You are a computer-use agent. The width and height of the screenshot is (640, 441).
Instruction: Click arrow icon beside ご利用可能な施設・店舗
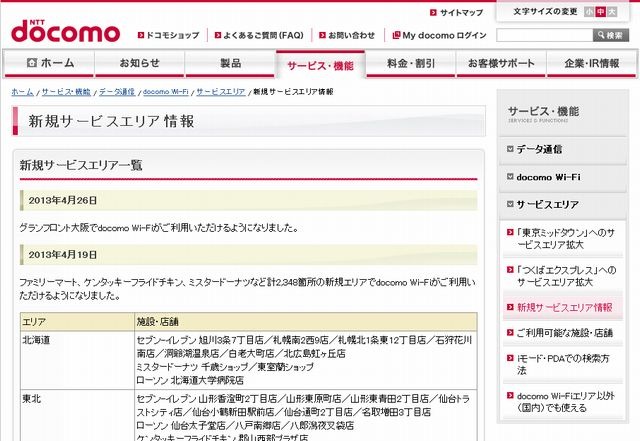[x=510, y=333]
